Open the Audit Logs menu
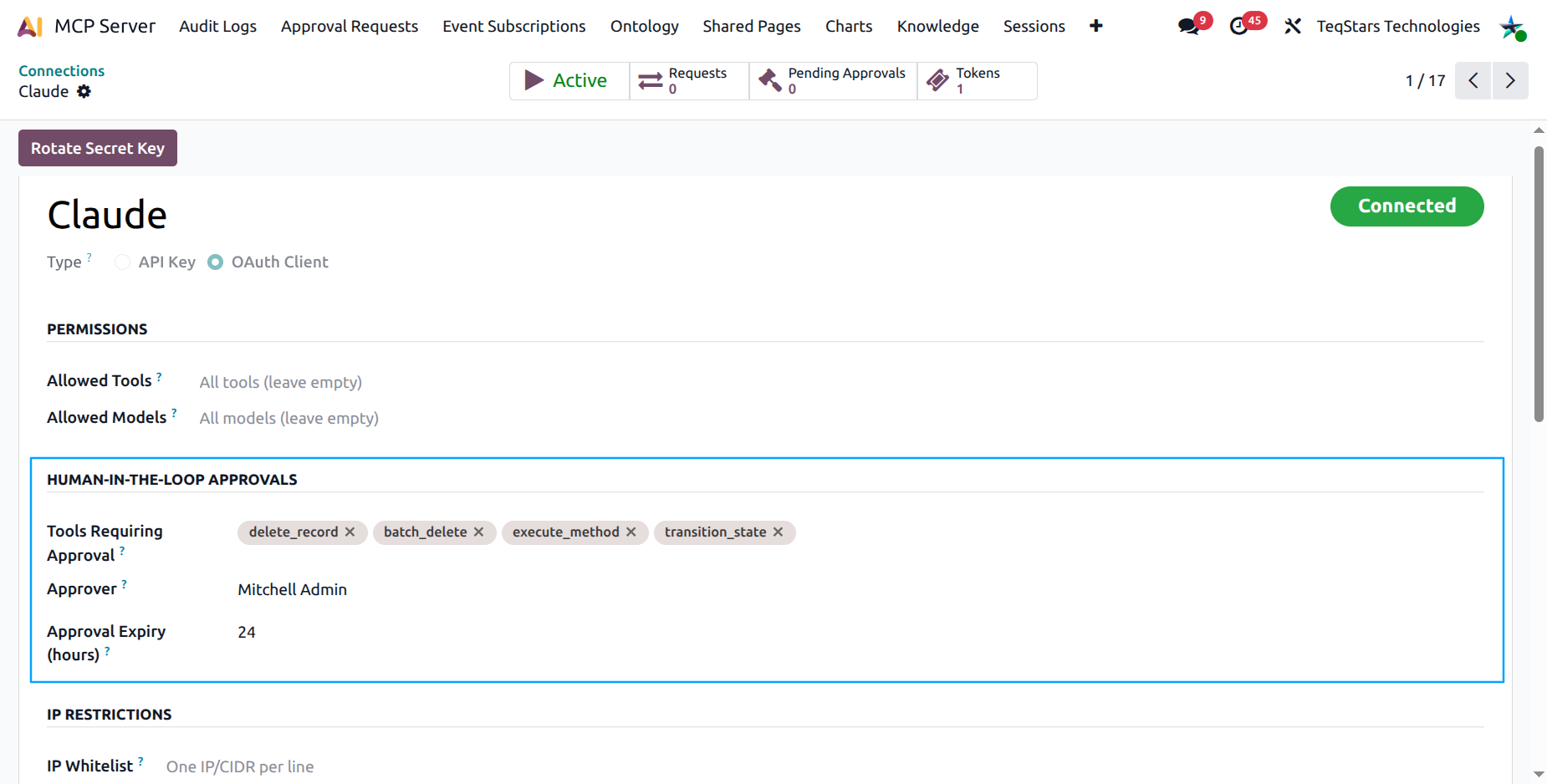 (217, 27)
